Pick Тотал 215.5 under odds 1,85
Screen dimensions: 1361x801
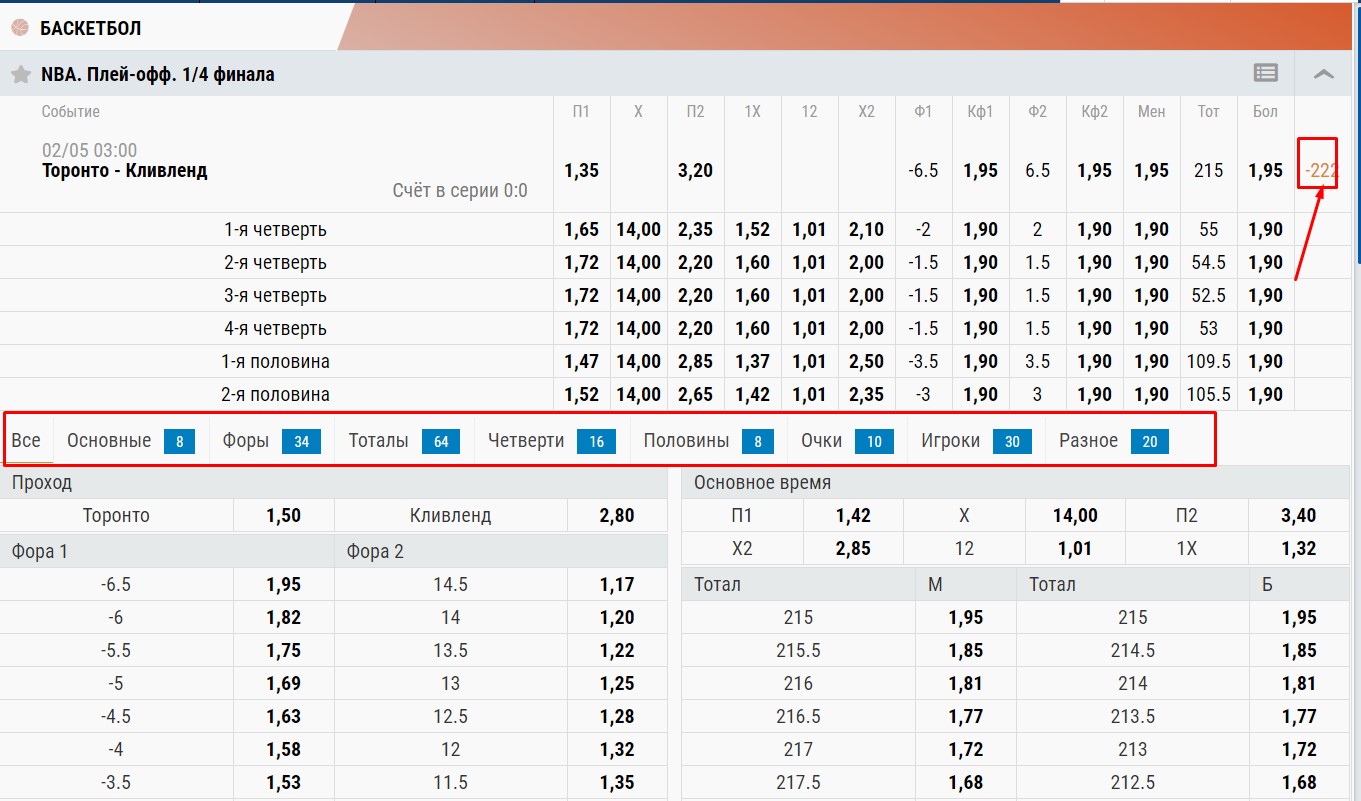point(965,650)
